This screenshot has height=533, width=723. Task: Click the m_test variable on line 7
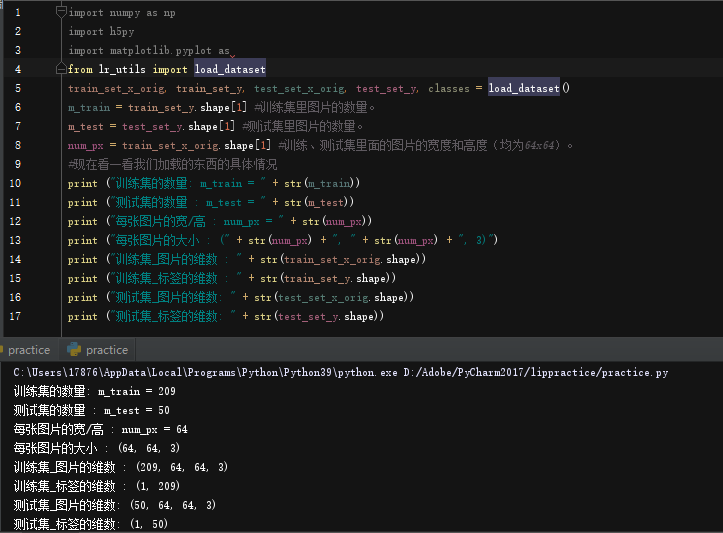[x=86, y=126]
